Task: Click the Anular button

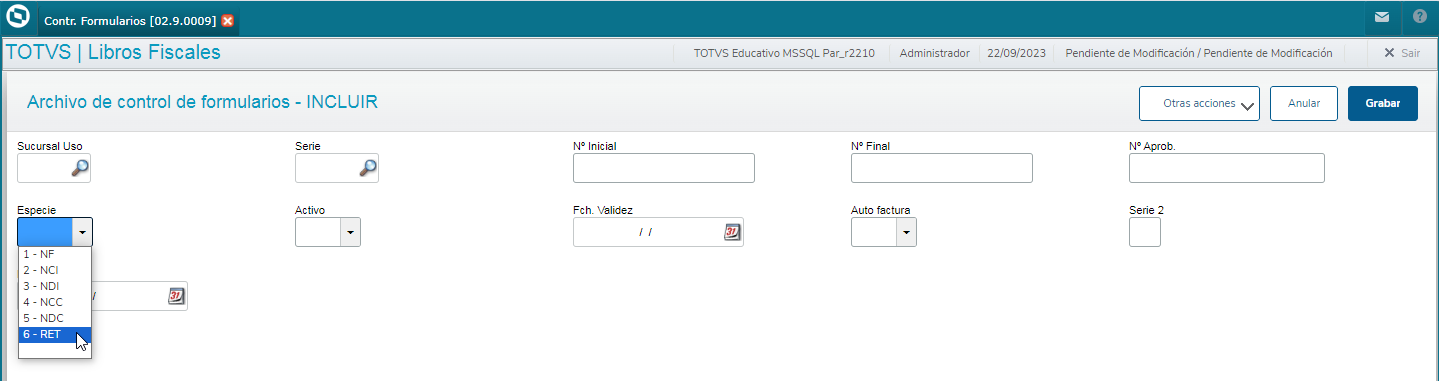Action: [1304, 103]
